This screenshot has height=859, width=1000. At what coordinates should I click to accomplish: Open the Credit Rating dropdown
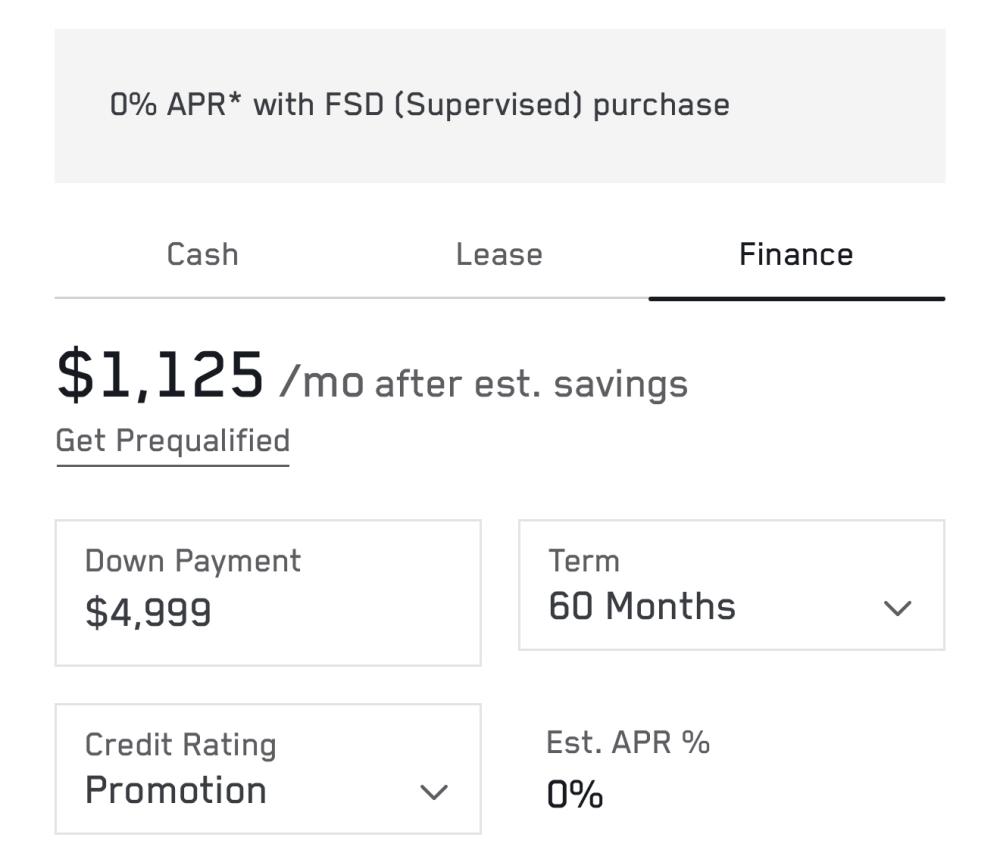coord(267,768)
